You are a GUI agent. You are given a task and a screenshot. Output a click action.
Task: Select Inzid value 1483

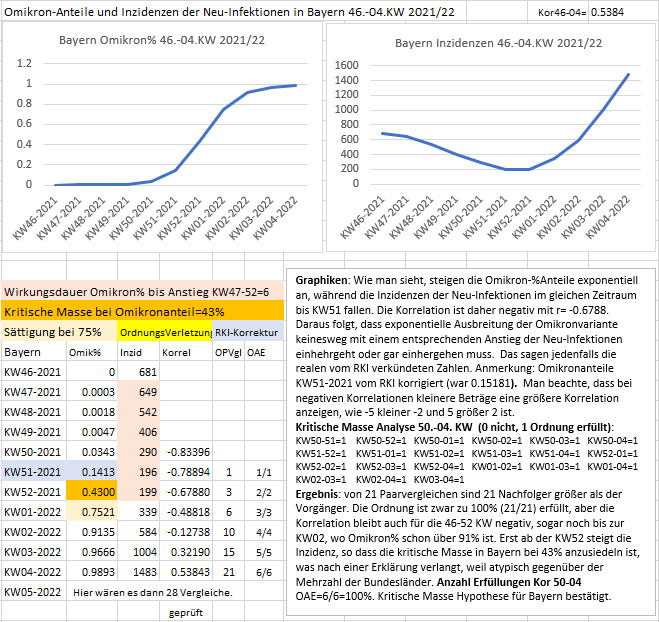coord(138,572)
